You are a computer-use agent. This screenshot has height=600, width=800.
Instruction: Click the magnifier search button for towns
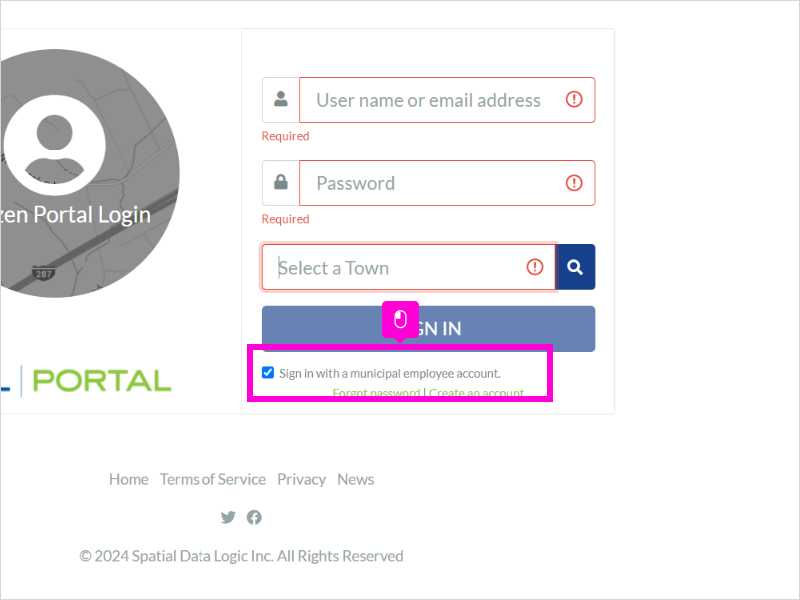(575, 267)
